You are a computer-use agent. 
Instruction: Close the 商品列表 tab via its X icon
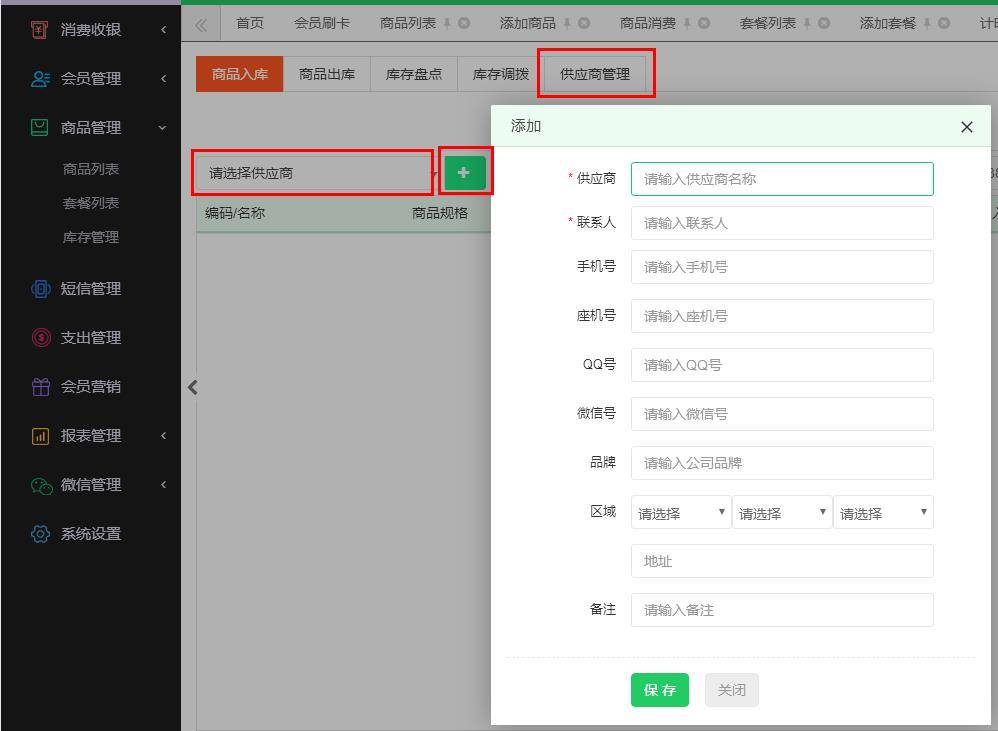pyautogui.click(x=464, y=24)
